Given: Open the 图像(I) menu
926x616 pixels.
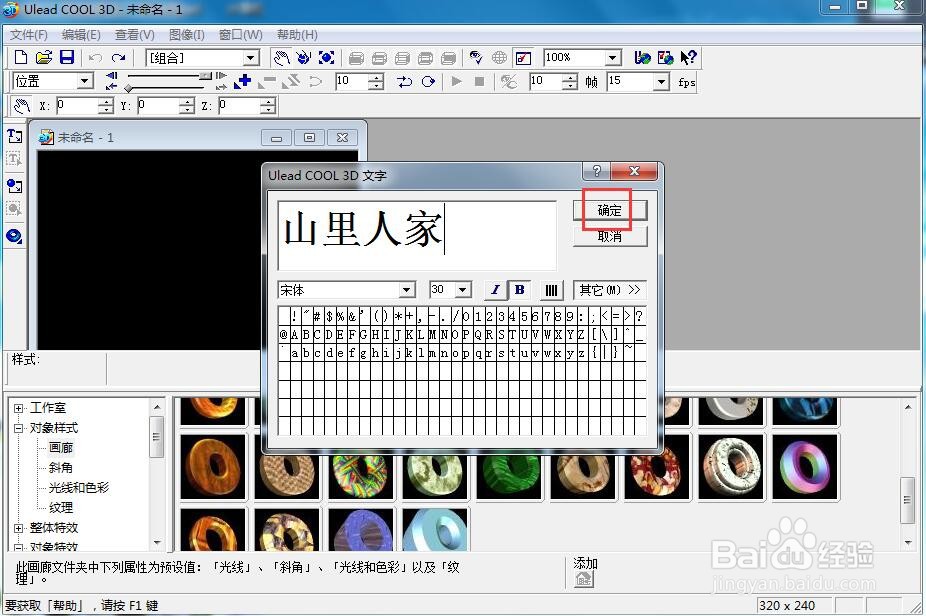Looking at the screenshot, I should coord(187,35).
